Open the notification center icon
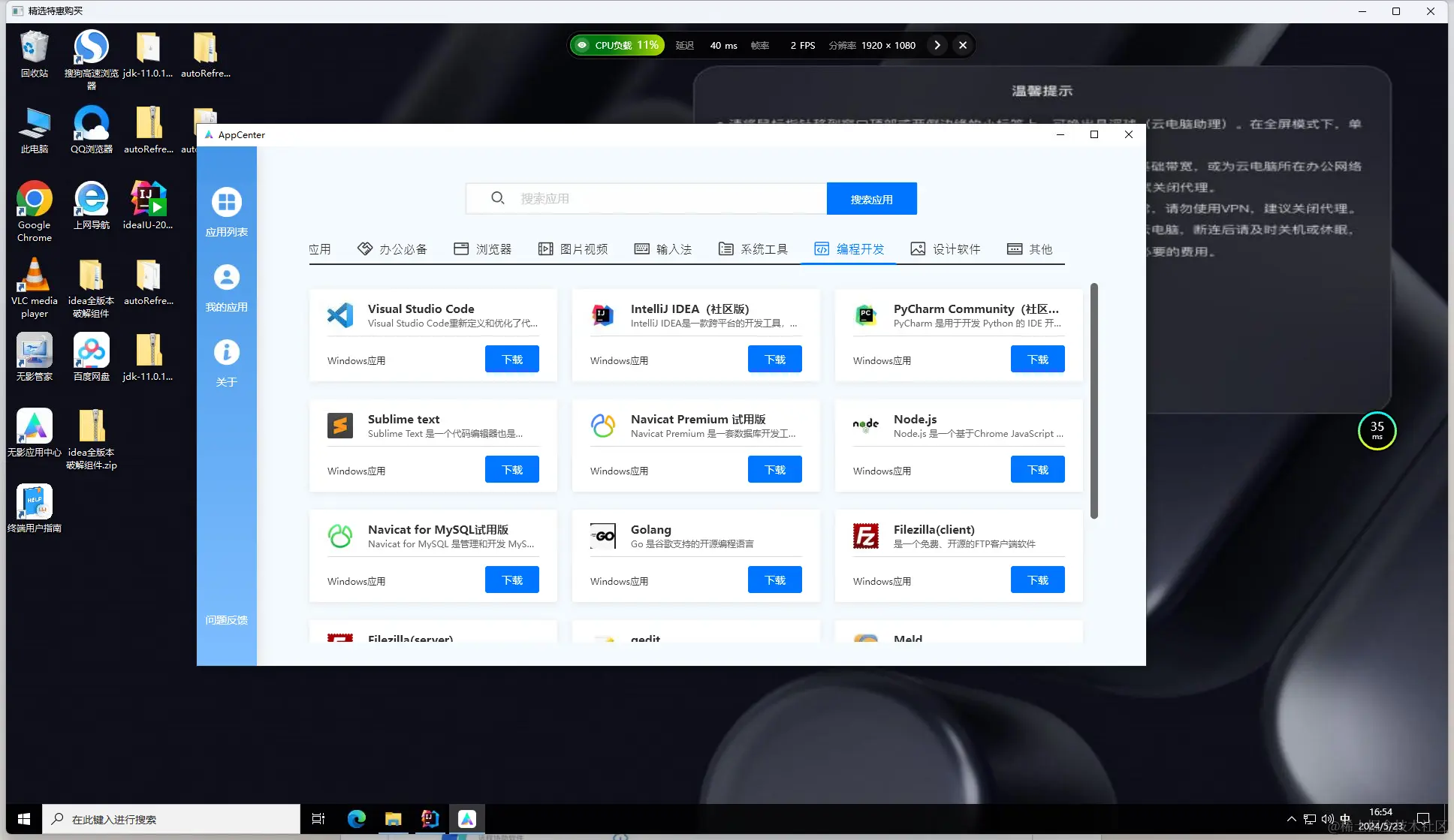 coord(1422,819)
